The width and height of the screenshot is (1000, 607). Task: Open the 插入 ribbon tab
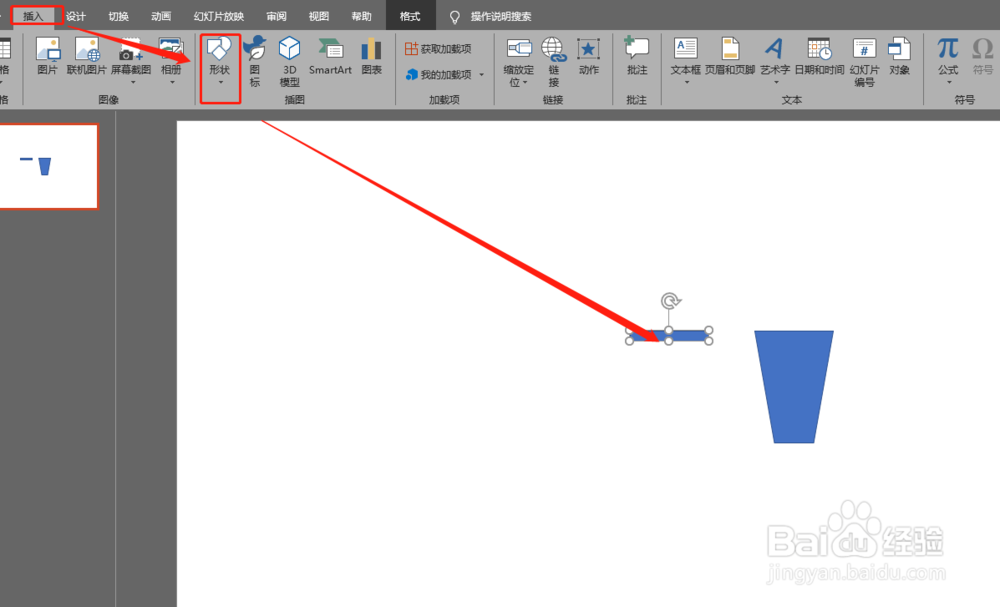click(33, 16)
